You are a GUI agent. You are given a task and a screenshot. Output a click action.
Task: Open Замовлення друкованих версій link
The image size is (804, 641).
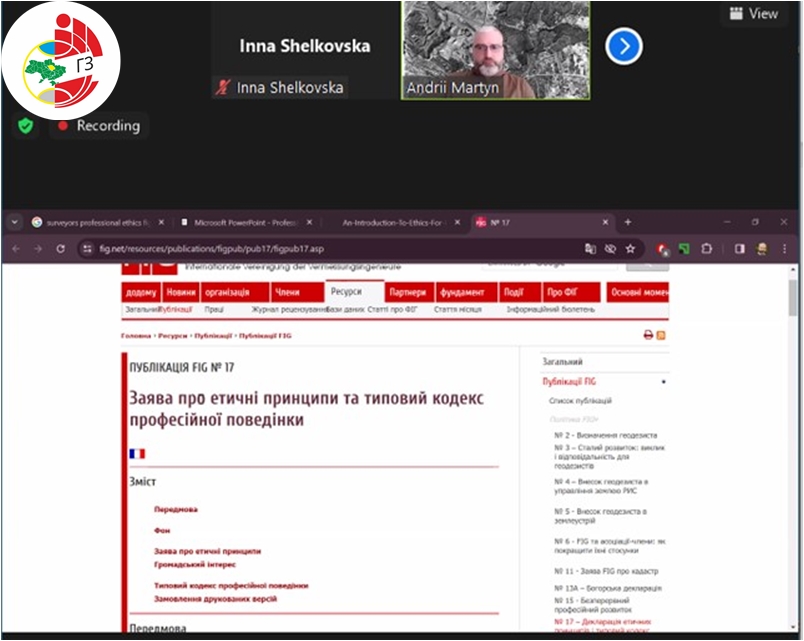[x=215, y=599]
